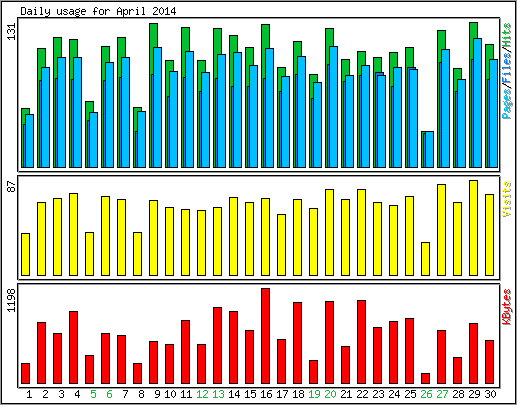Click the green day 20 label
The width and height of the screenshot is (517, 405).
tap(330, 394)
